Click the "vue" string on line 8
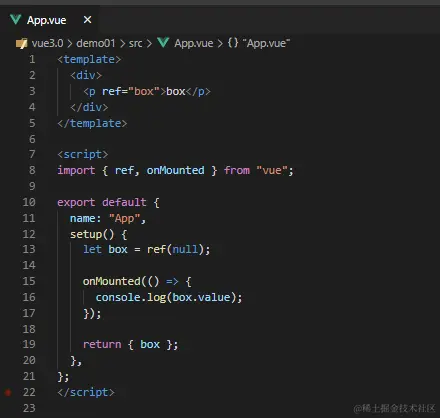The height and width of the screenshot is (418, 440). 272,170
